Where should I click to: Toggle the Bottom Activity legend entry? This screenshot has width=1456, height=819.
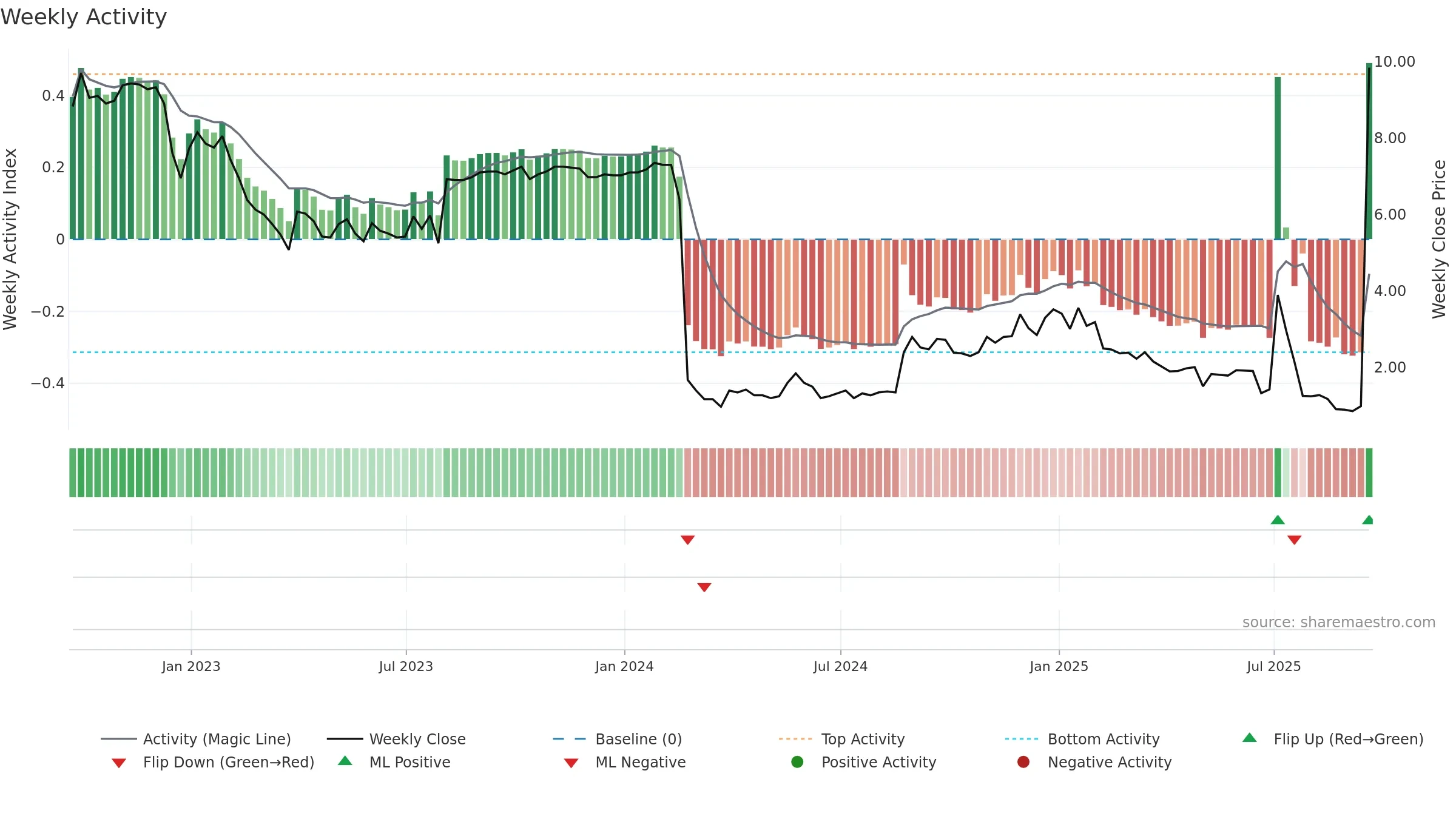tap(1082, 739)
